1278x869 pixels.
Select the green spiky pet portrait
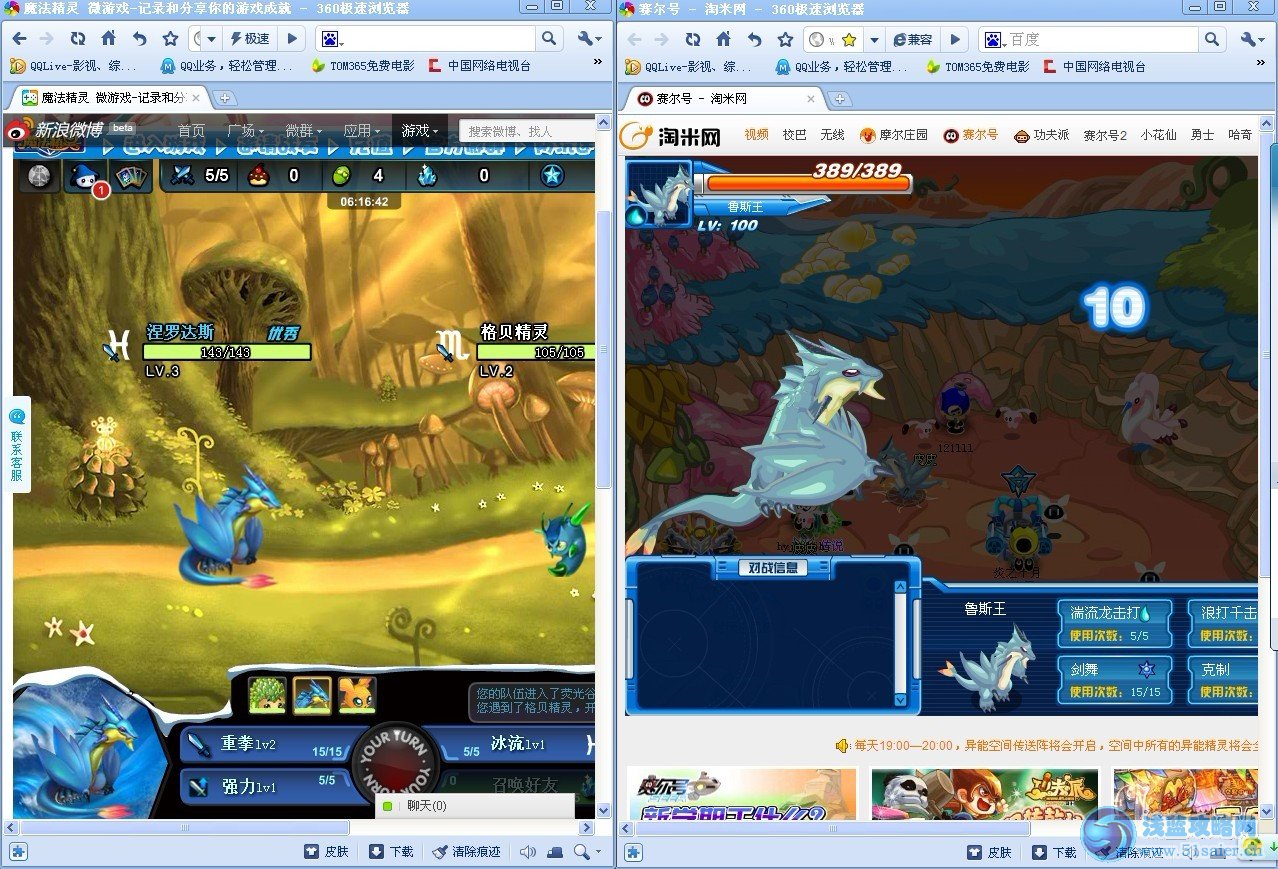[267, 695]
